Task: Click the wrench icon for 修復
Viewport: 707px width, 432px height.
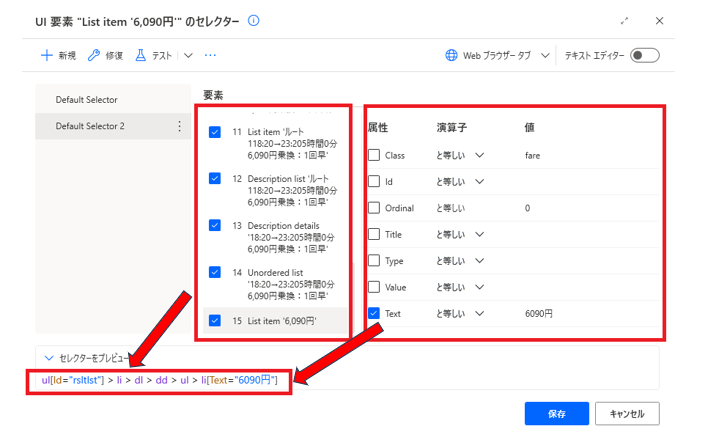Action: (x=94, y=55)
